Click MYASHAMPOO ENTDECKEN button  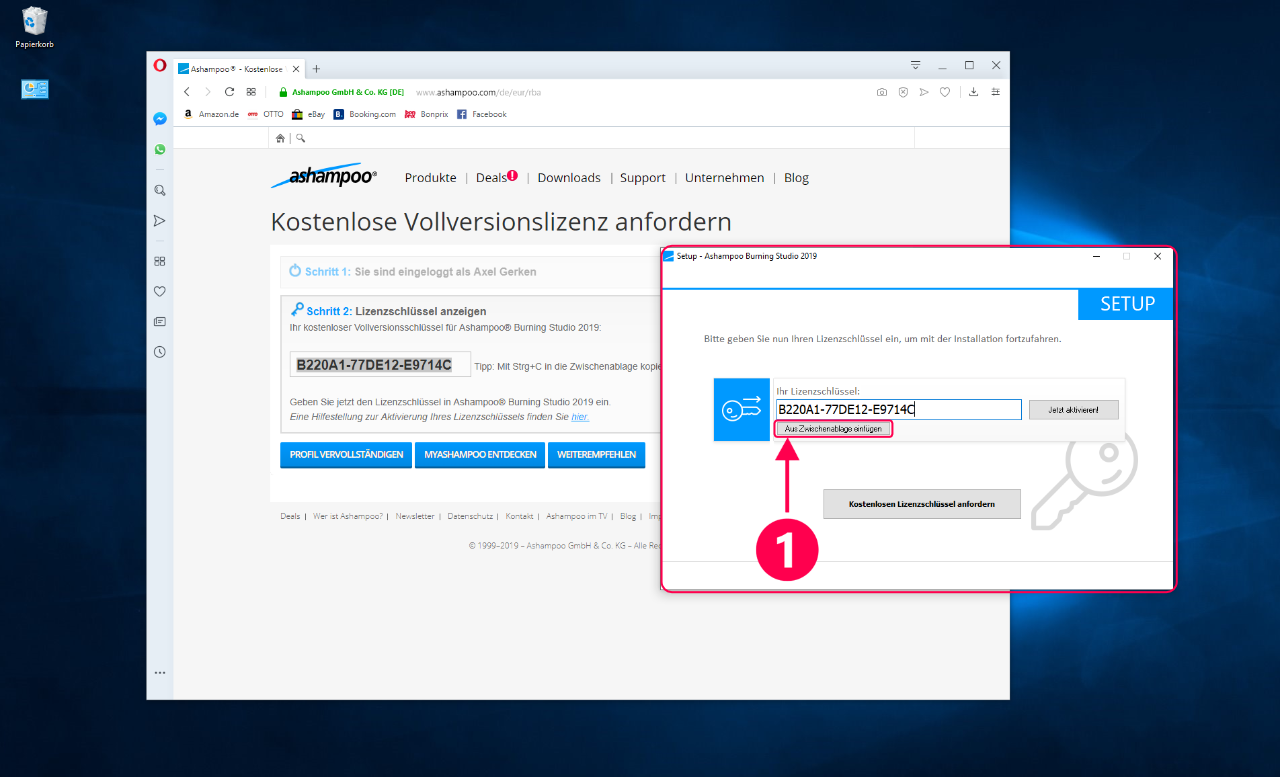480,454
